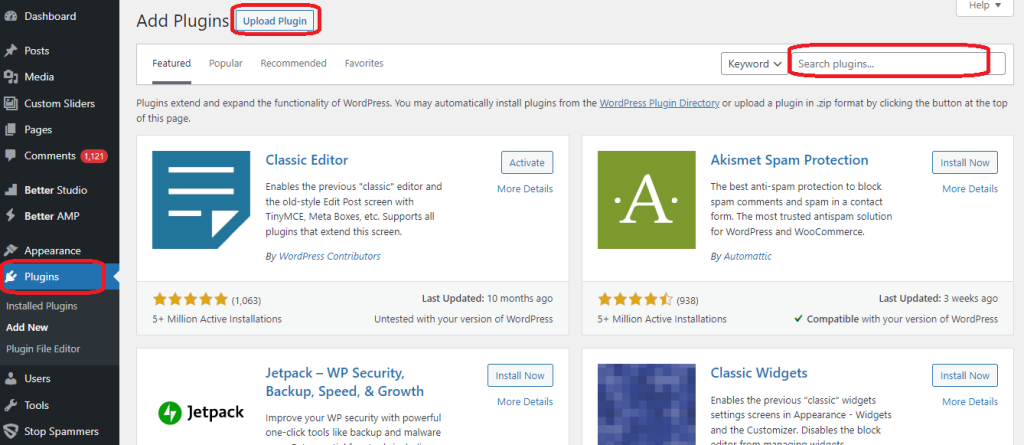1024x445 pixels.
Task: Click the Pages icon in sidebar
Action: (x=10, y=129)
